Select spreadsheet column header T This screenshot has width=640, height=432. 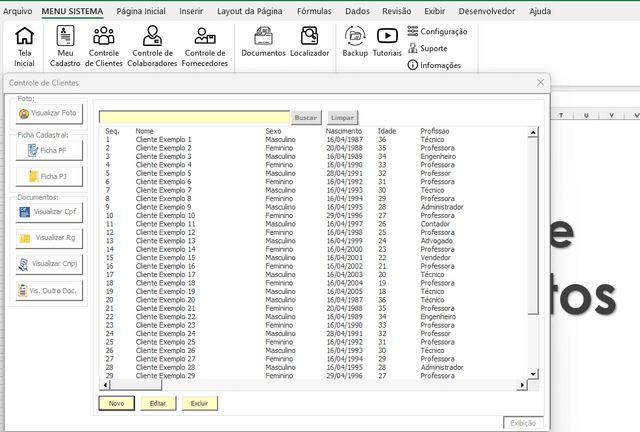click(561, 115)
